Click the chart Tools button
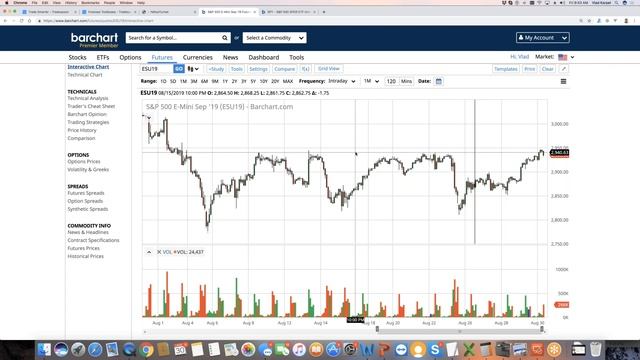 [237, 69]
